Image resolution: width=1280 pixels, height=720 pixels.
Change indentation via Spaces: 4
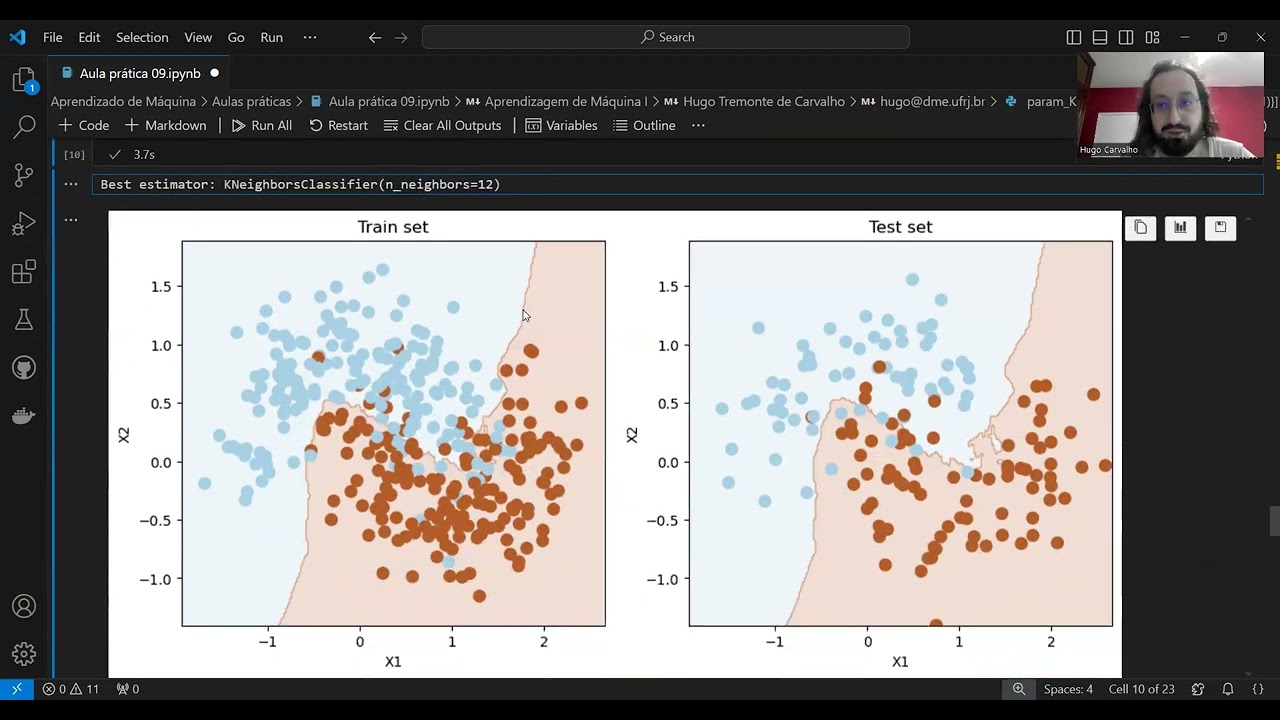coord(1068,689)
